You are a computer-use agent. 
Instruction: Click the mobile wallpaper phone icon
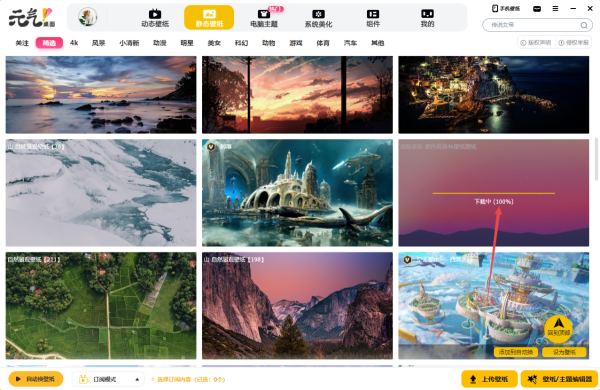click(495, 8)
